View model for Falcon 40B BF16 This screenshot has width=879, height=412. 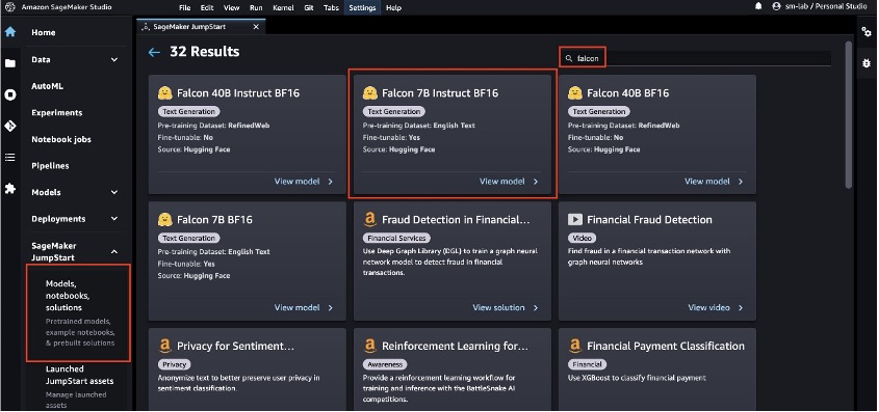(x=707, y=182)
